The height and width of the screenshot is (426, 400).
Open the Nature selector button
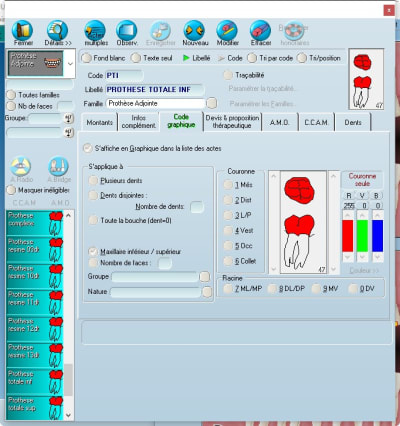point(207,292)
